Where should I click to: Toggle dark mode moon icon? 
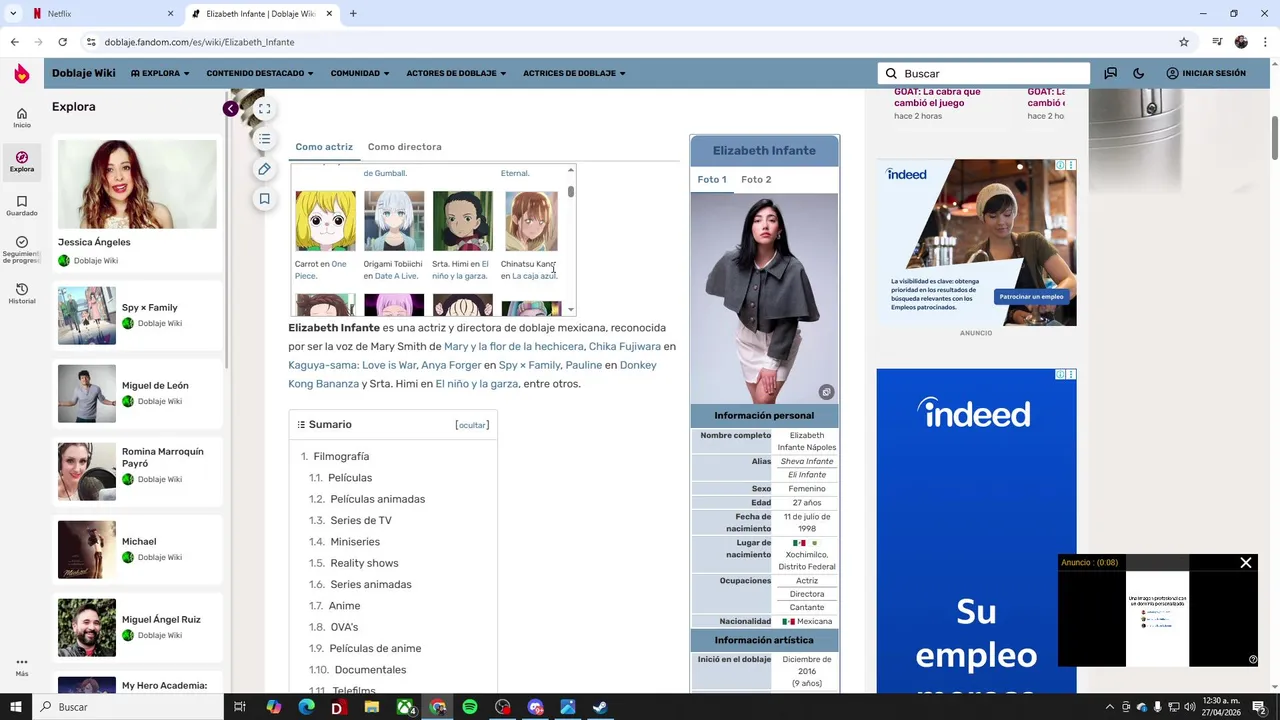pyautogui.click(x=1138, y=73)
